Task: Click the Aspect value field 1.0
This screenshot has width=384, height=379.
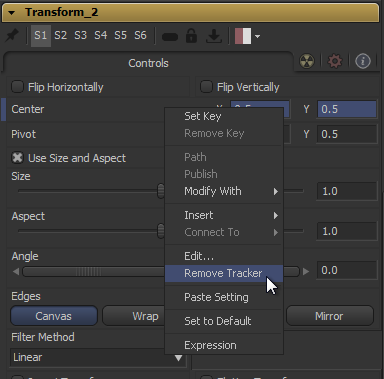Action: click(x=347, y=231)
